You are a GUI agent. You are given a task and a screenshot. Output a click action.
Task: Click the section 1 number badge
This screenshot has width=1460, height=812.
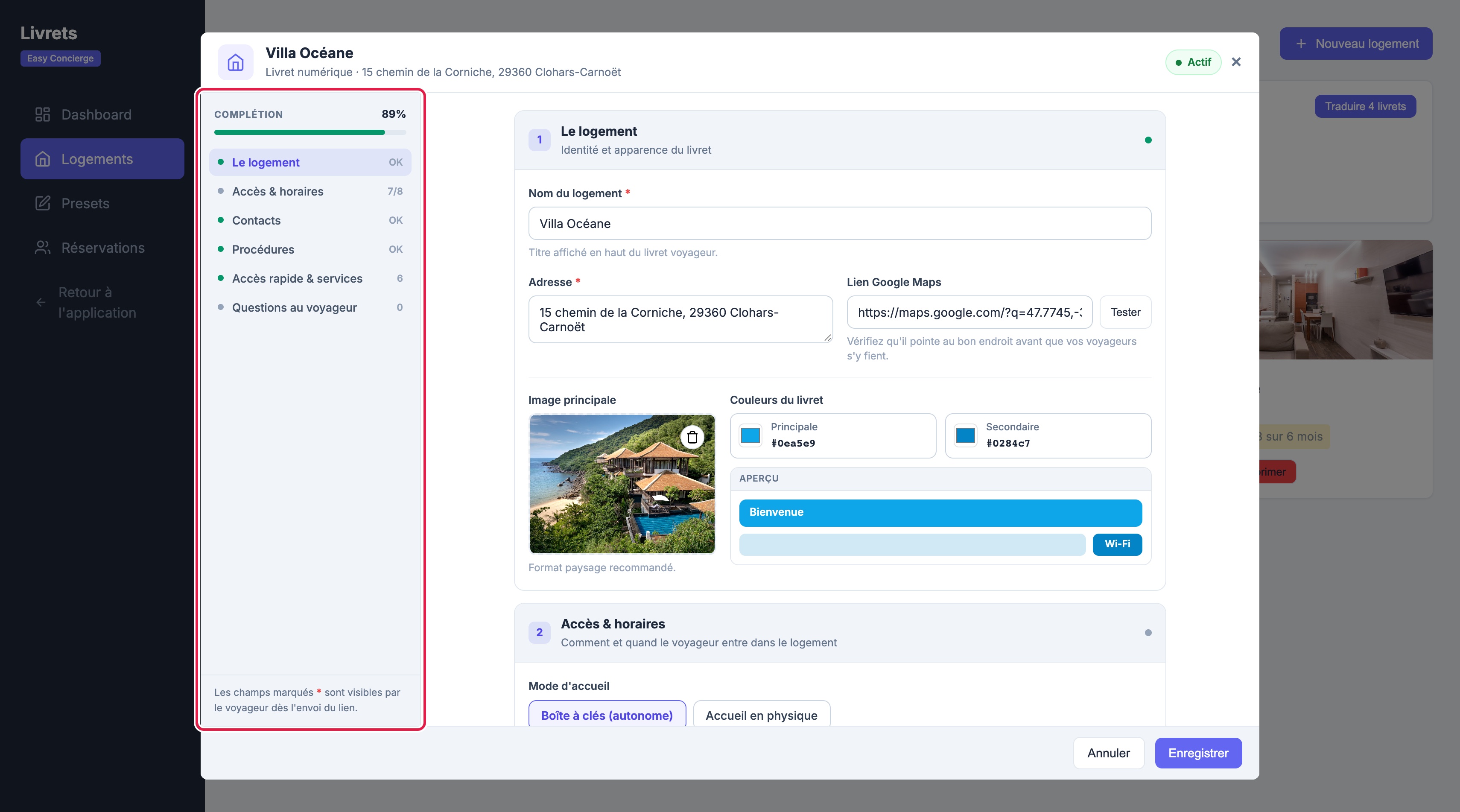point(540,140)
